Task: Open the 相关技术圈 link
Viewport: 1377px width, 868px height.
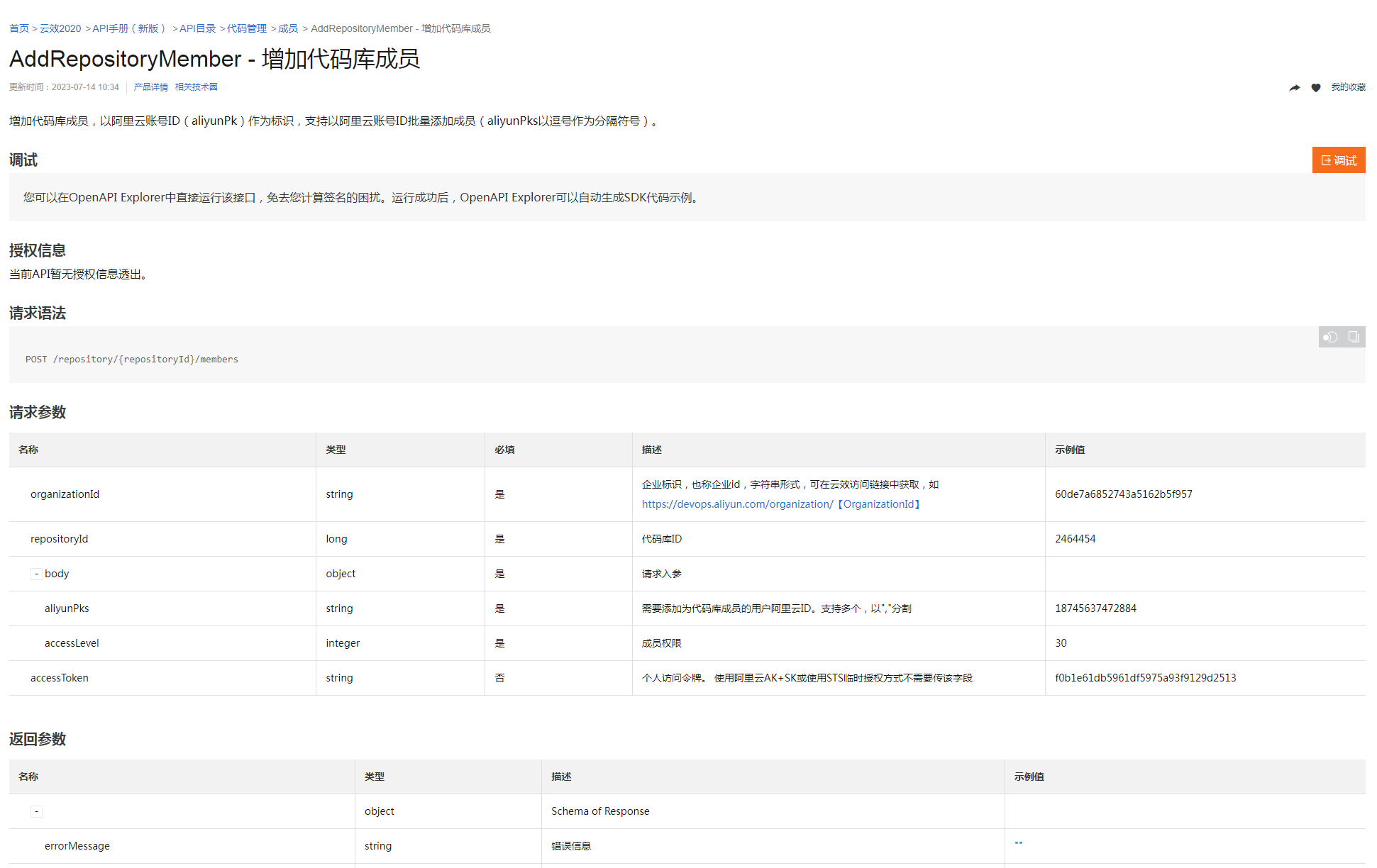Action: tap(196, 87)
